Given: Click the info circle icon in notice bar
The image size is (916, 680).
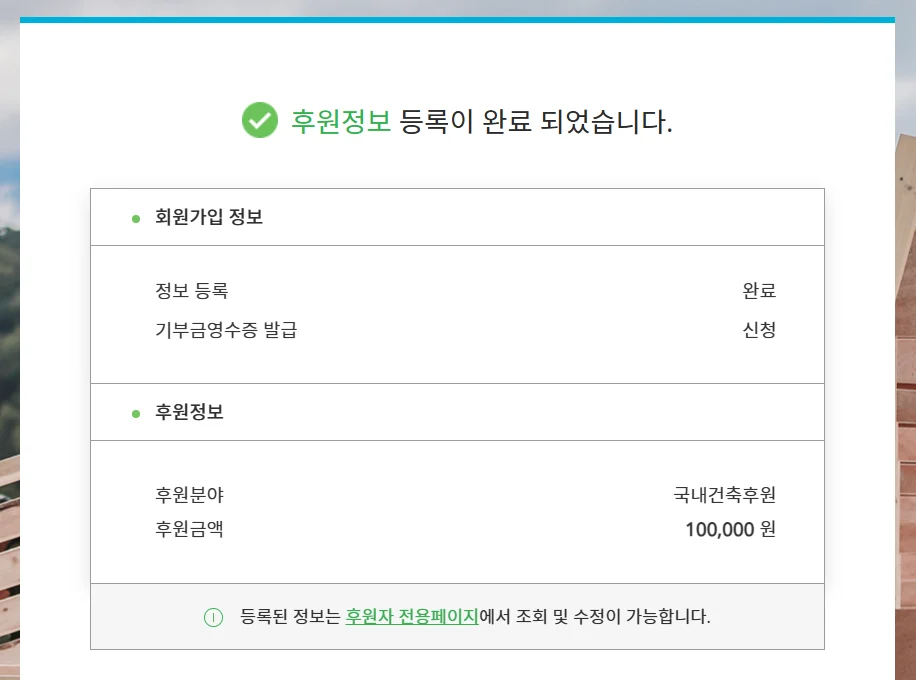Looking at the screenshot, I should pos(213,617).
